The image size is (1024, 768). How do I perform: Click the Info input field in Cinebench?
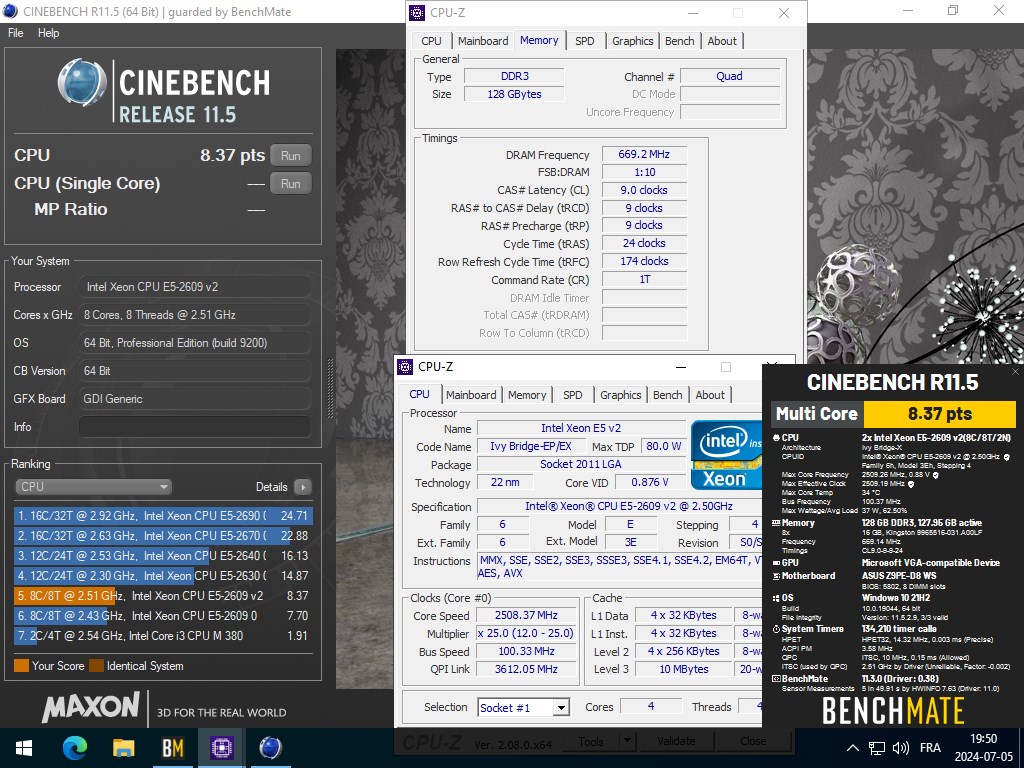195,426
